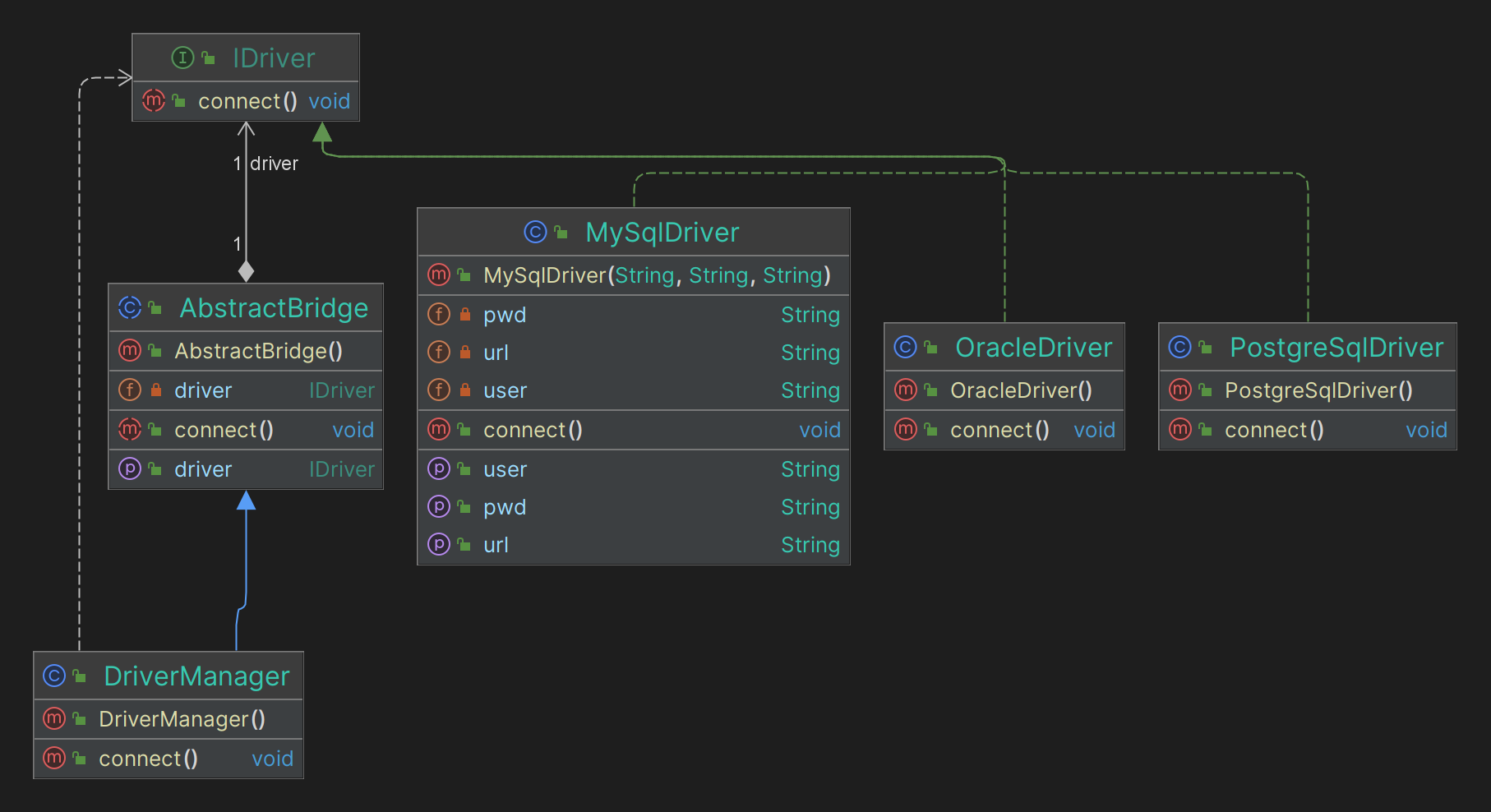Screen dimensions: 1491x812
Task: Click the class icon beside PostgreSqlDriver title
Action: [x=1179, y=348]
